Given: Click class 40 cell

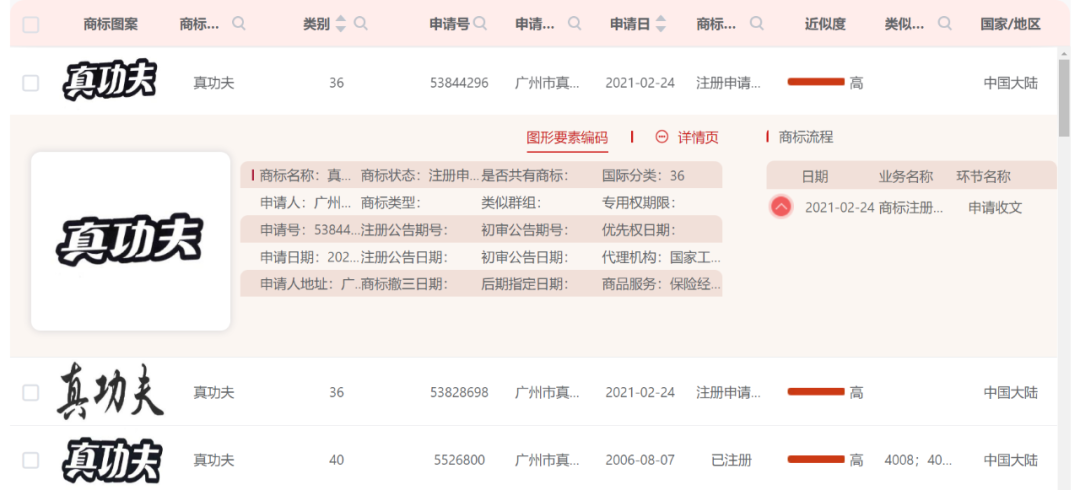Looking at the screenshot, I should pyautogui.click(x=336, y=460).
